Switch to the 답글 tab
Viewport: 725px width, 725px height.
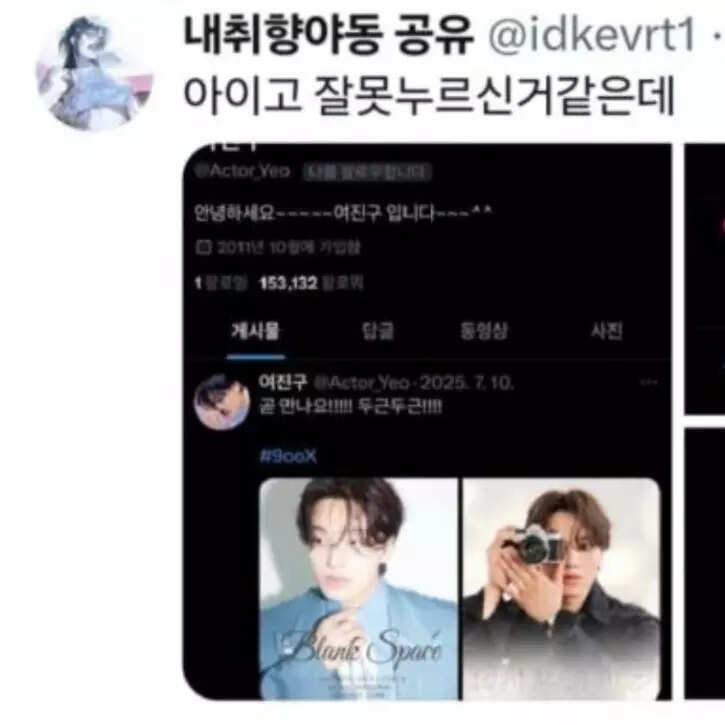click(377, 331)
